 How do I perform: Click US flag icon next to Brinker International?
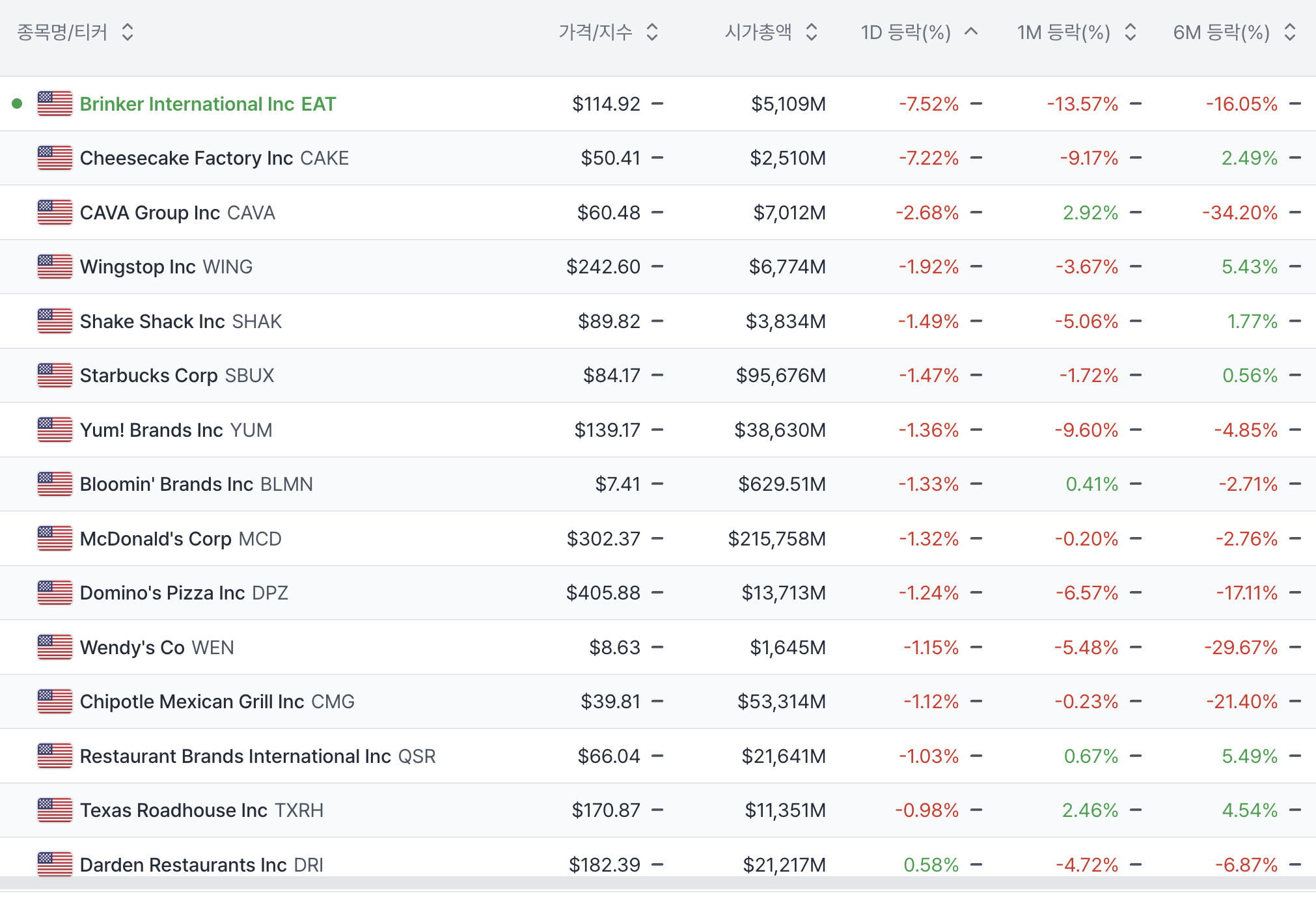[x=55, y=103]
